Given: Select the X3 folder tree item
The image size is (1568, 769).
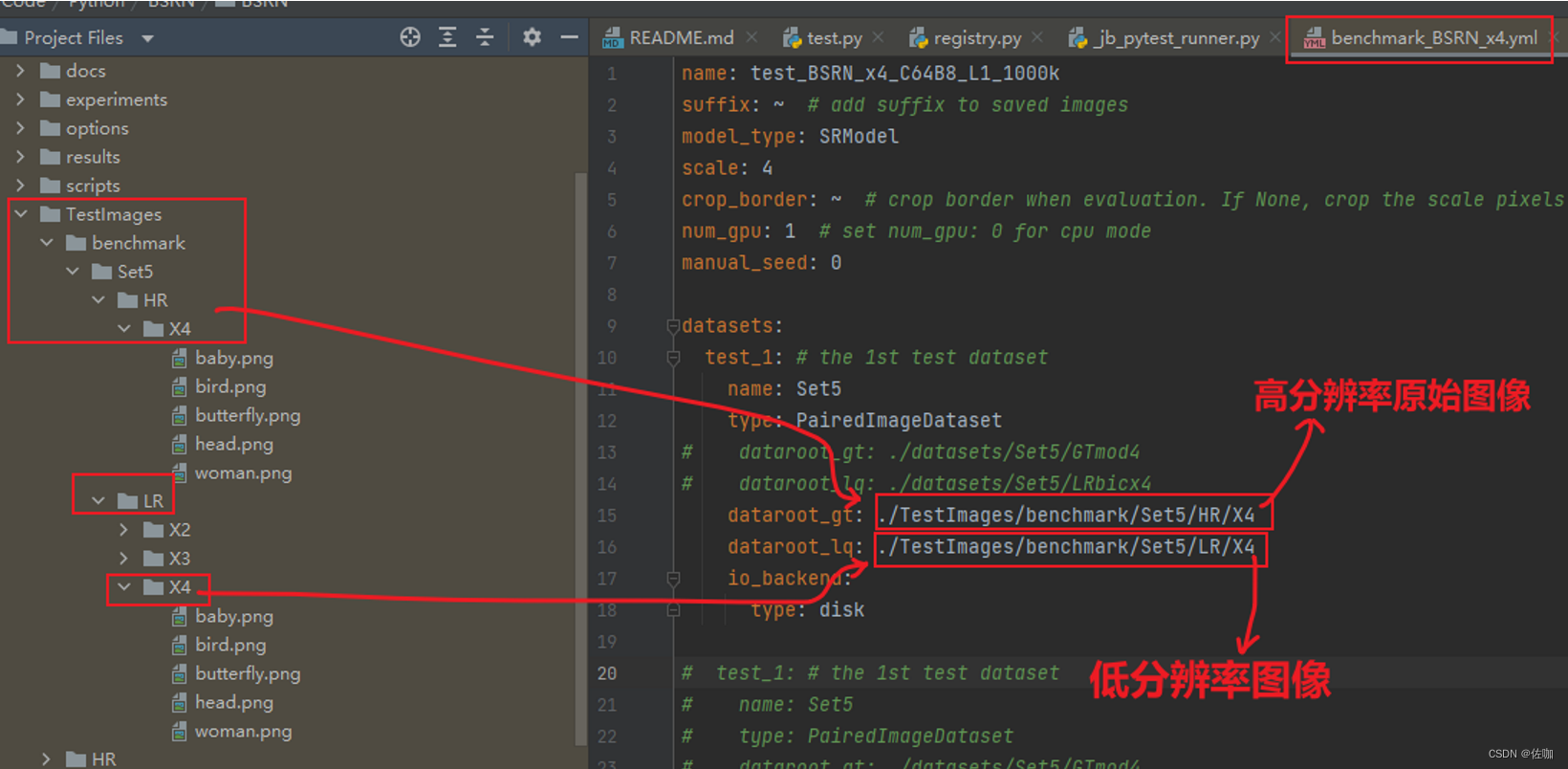Looking at the screenshot, I should pyautogui.click(x=180, y=559).
